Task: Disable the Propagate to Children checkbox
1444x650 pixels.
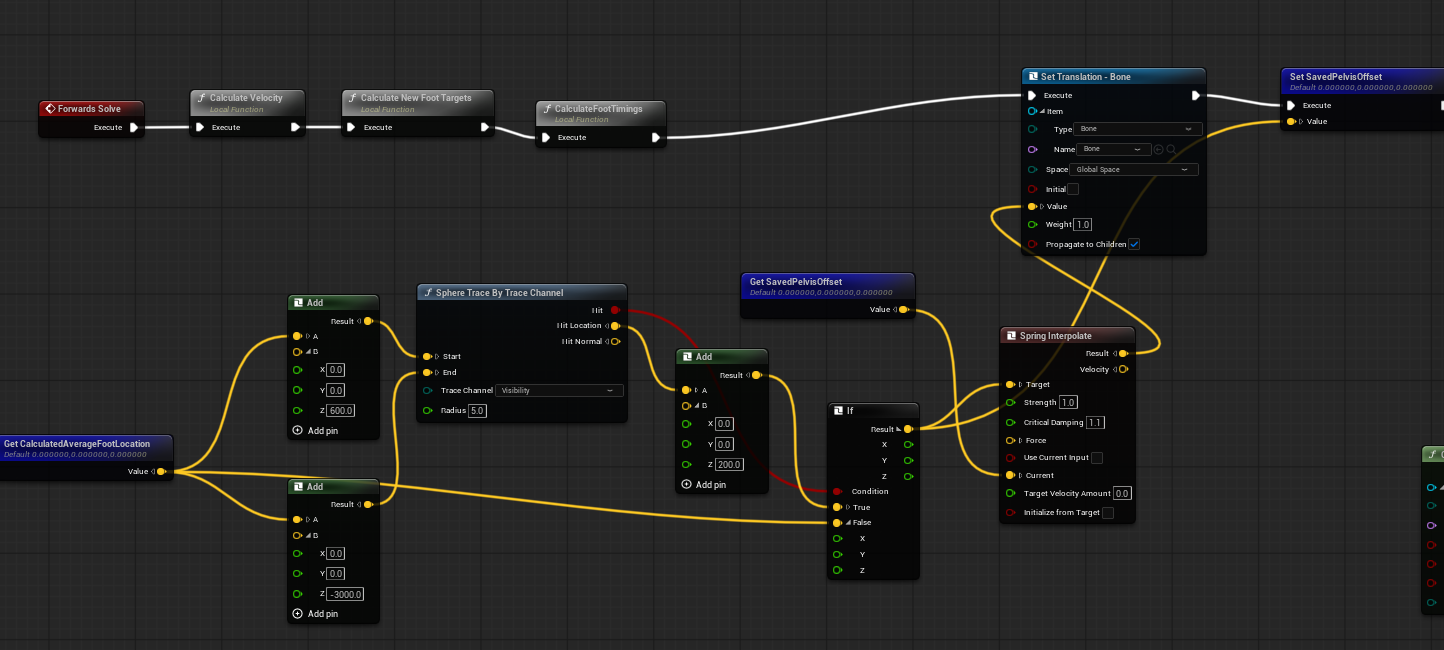Action: click(x=1133, y=244)
